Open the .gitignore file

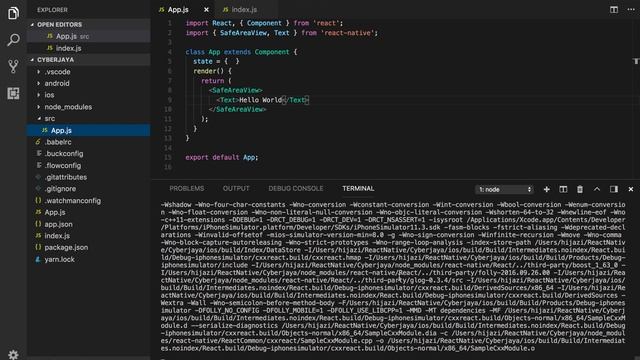coord(60,189)
